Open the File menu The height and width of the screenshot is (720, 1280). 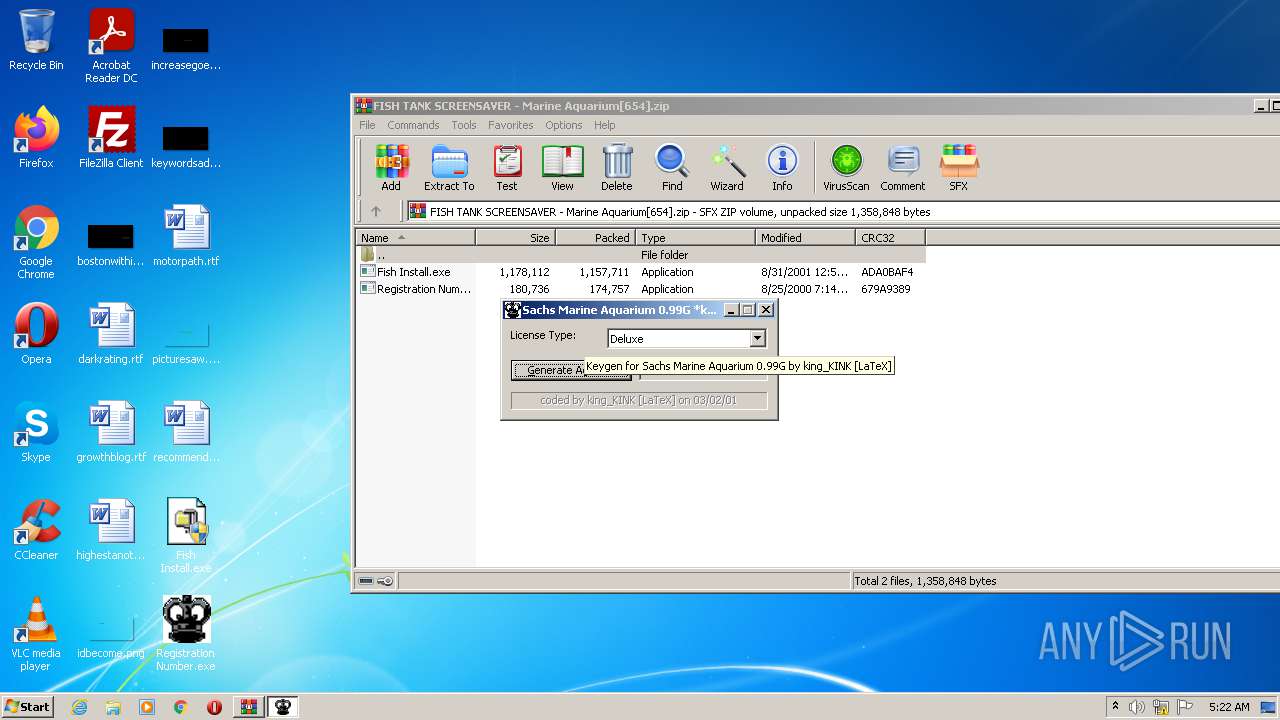point(367,125)
